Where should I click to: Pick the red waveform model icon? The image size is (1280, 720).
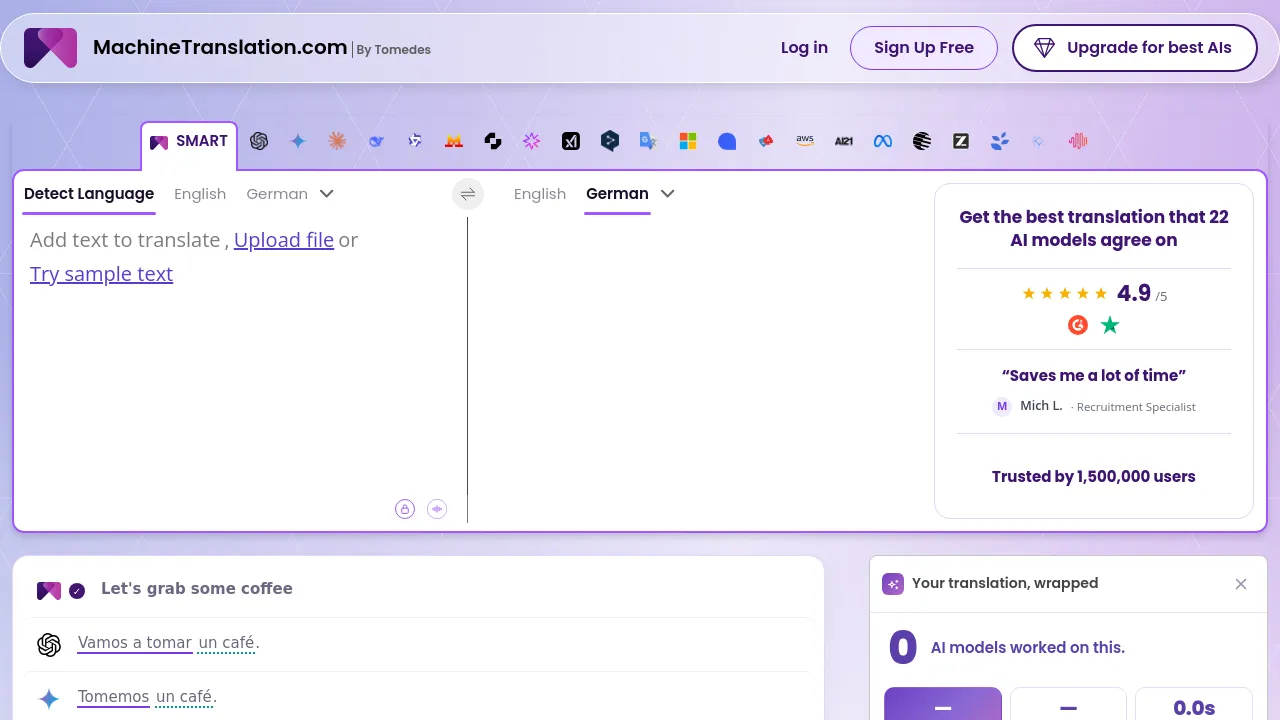(x=1078, y=141)
